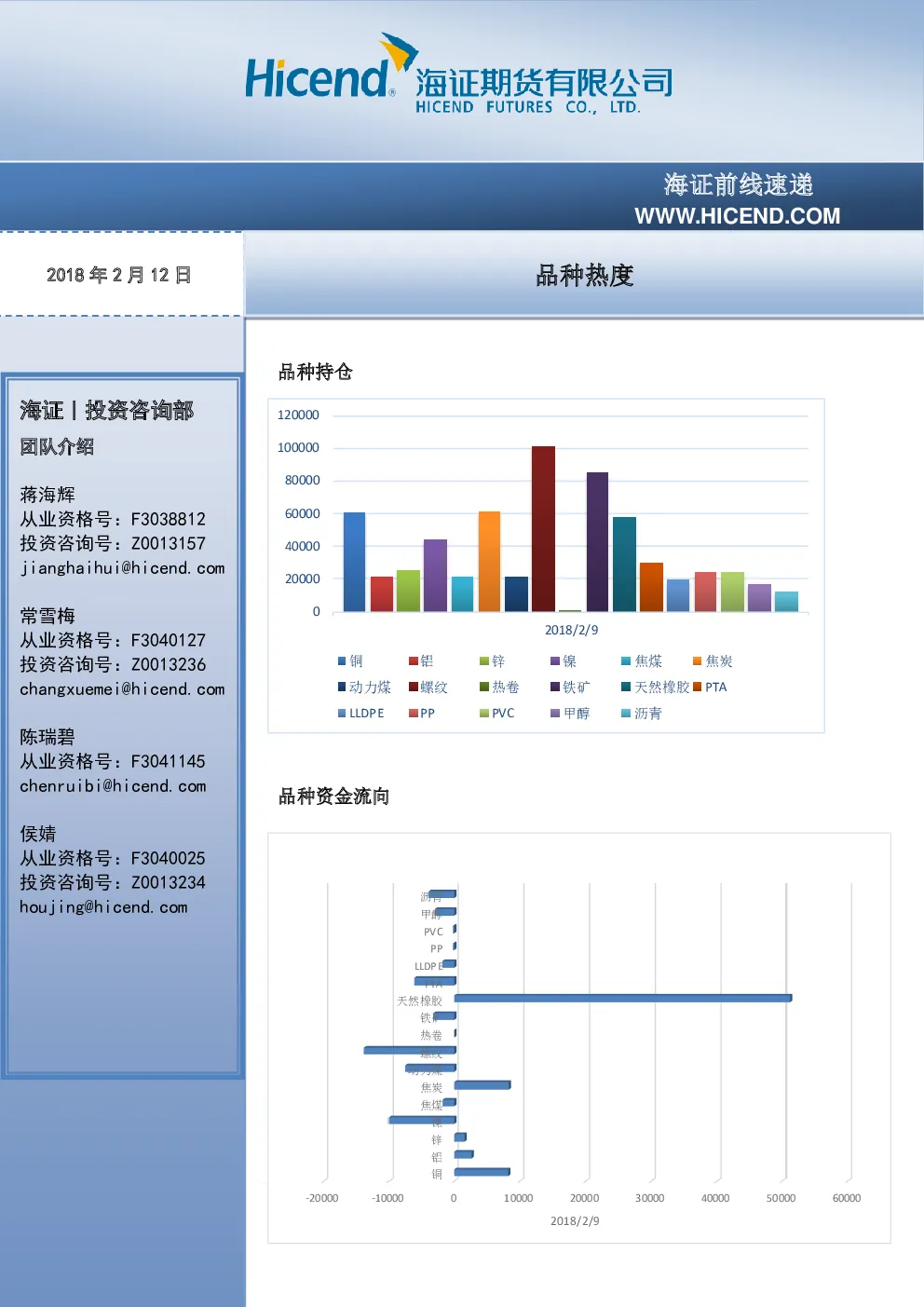Click the 50000 x-axis label
Image resolution: width=924 pixels, height=1307 pixels.
(781, 1199)
